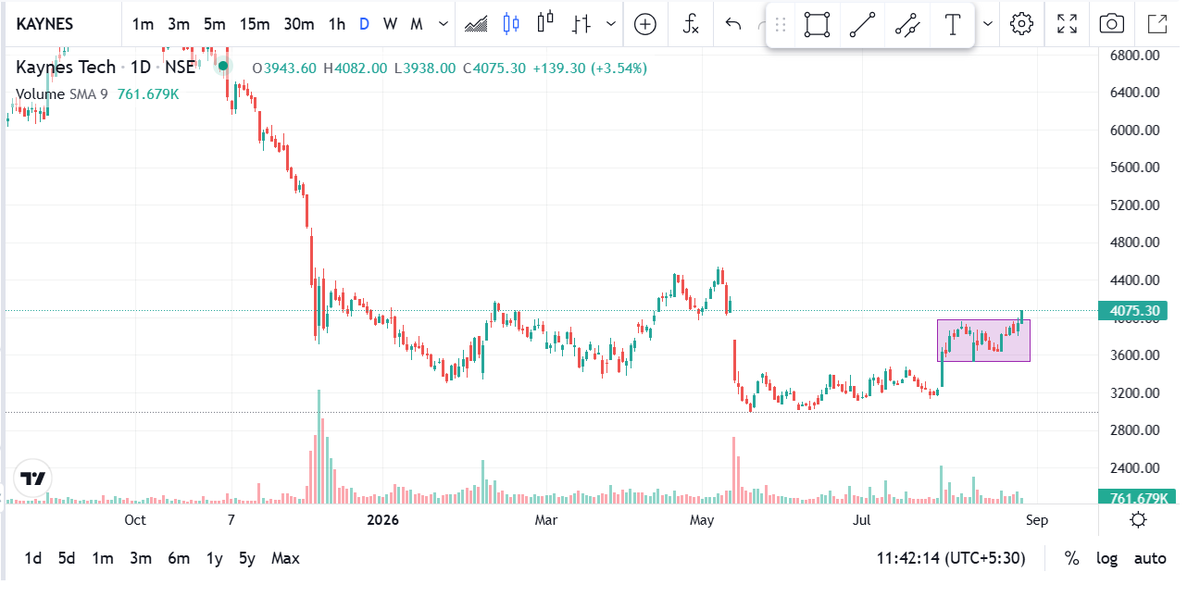Set date range to 3m at the bottom
1200x597 pixels.
[140, 558]
